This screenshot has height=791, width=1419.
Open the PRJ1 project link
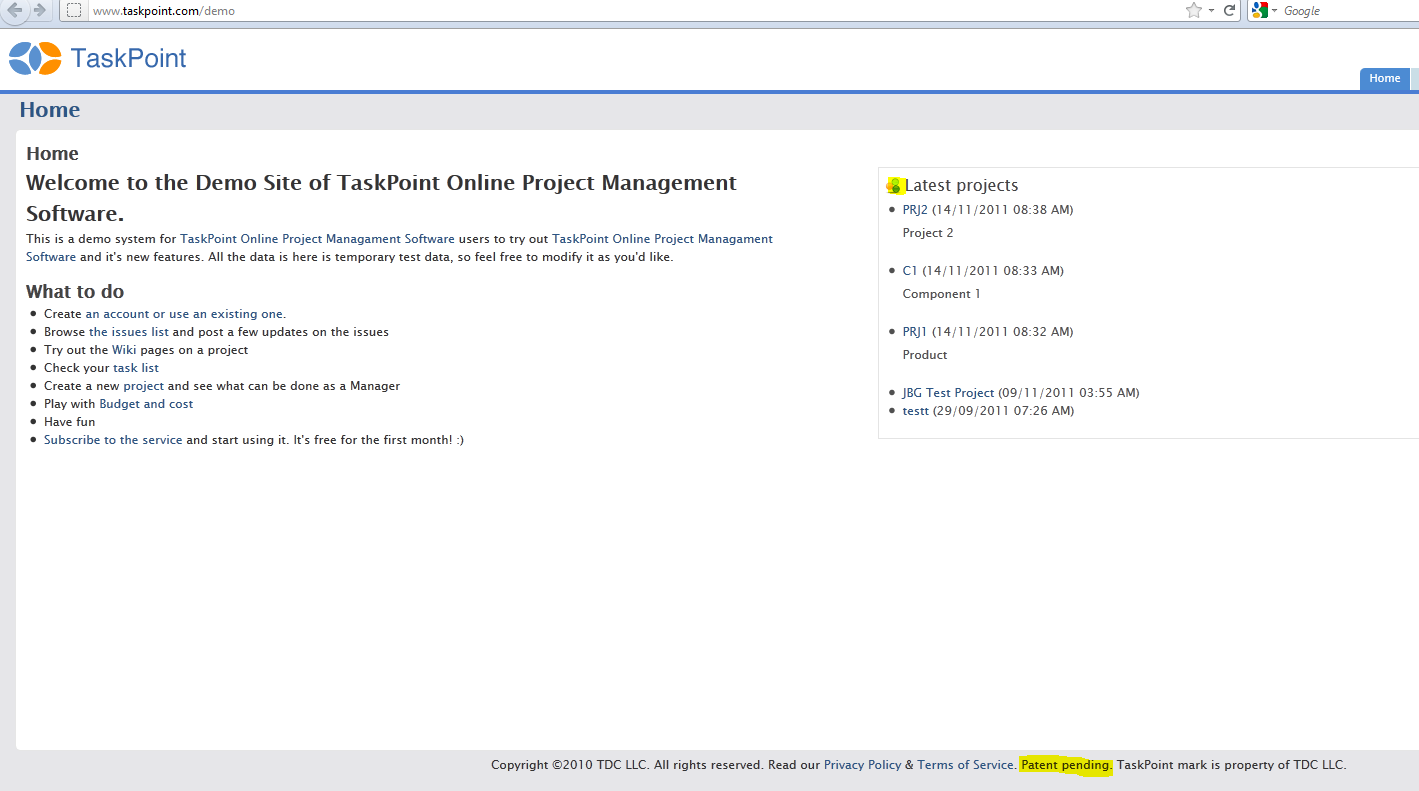(x=915, y=332)
